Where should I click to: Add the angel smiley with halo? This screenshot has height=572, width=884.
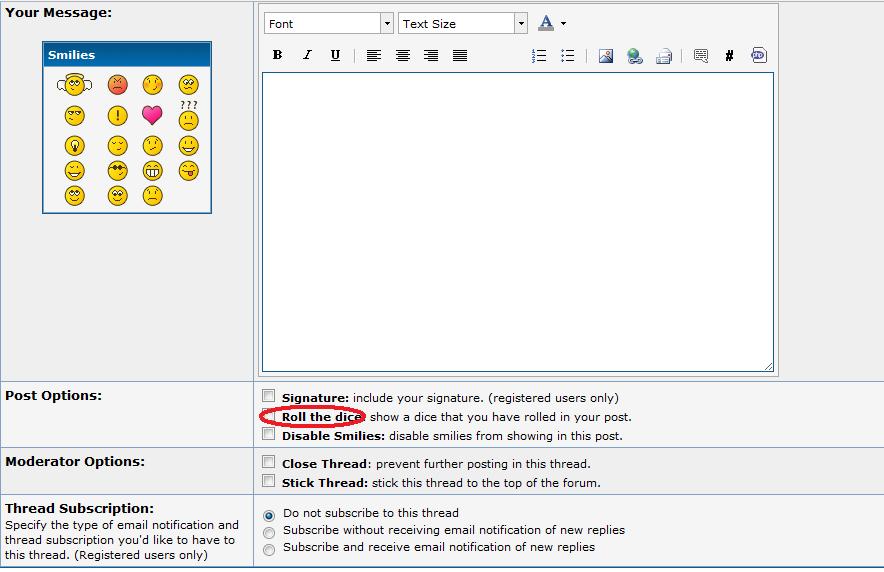pos(74,86)
